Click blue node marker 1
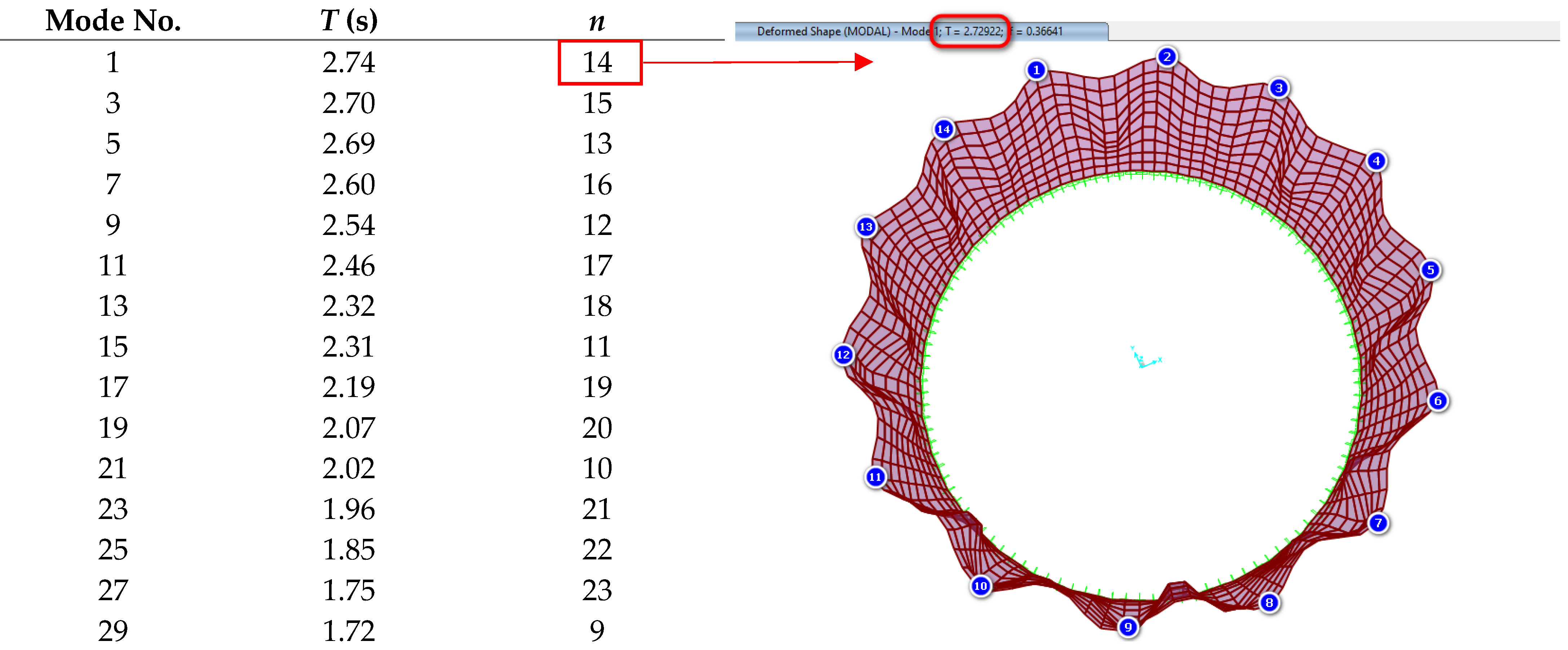1568x650 pixels. (1036, 70)
